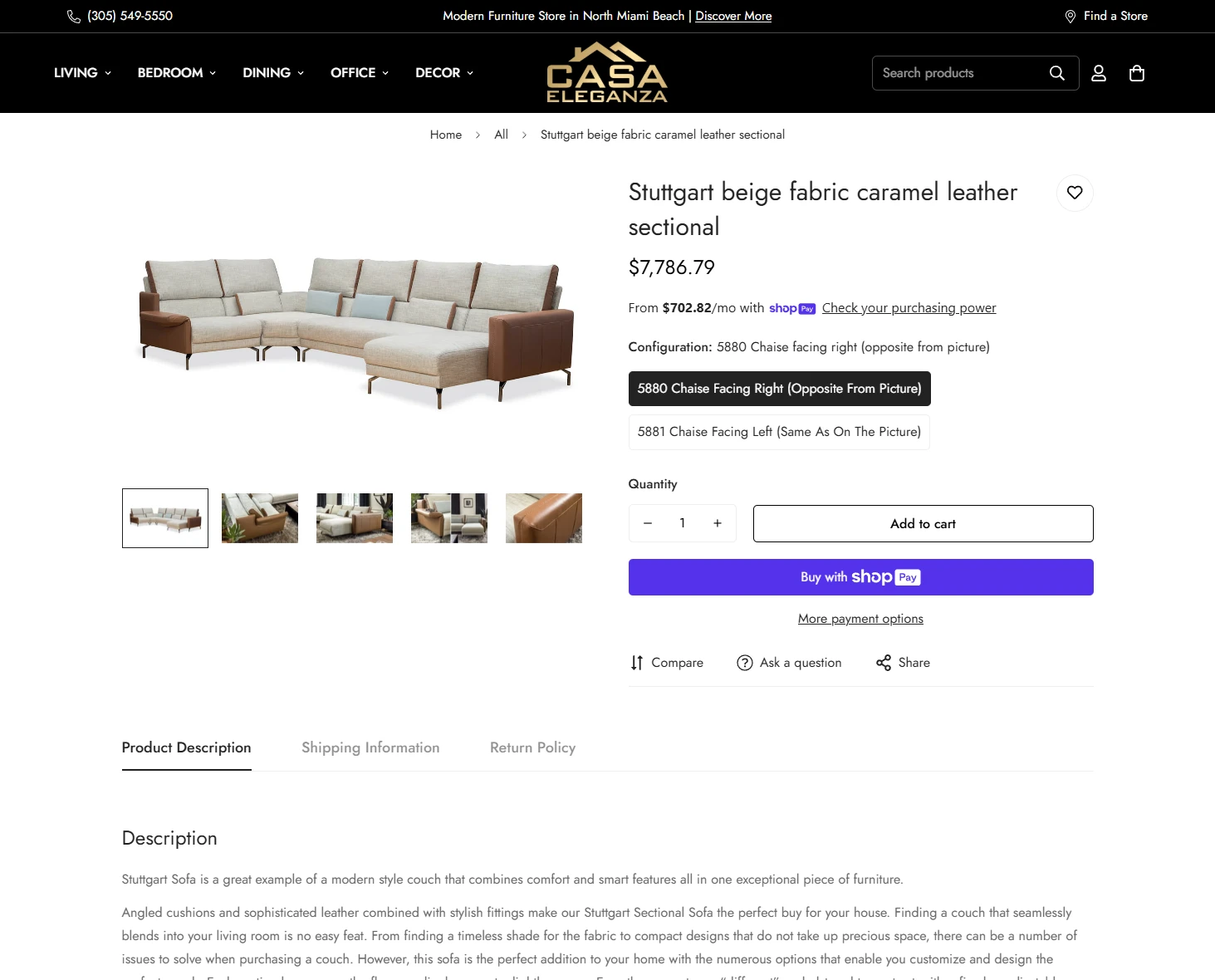Switch to the Return Policy tab
Viewport: 1215px width, 980px height.
tap(532, 747)
